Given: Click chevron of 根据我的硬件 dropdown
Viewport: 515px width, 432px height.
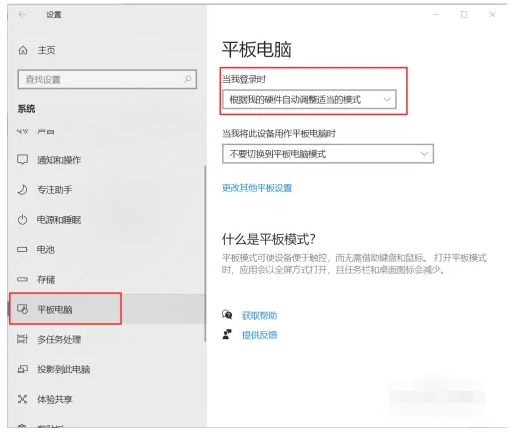Looking at the screenshot, I should coord(387,99).
